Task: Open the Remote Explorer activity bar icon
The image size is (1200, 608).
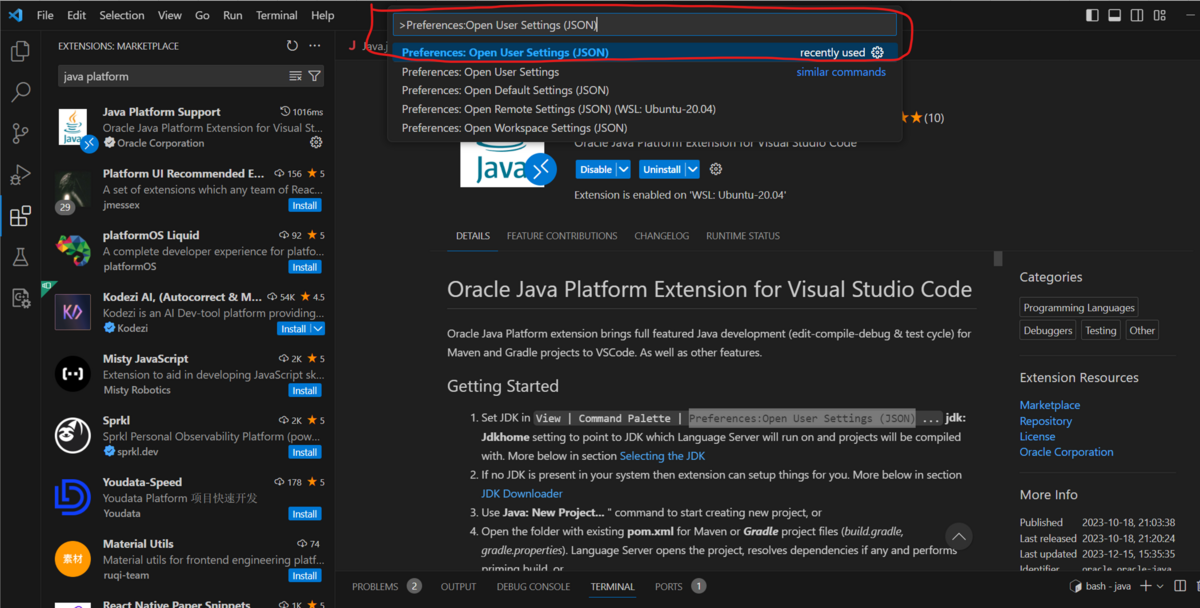Action: (20, 298)
